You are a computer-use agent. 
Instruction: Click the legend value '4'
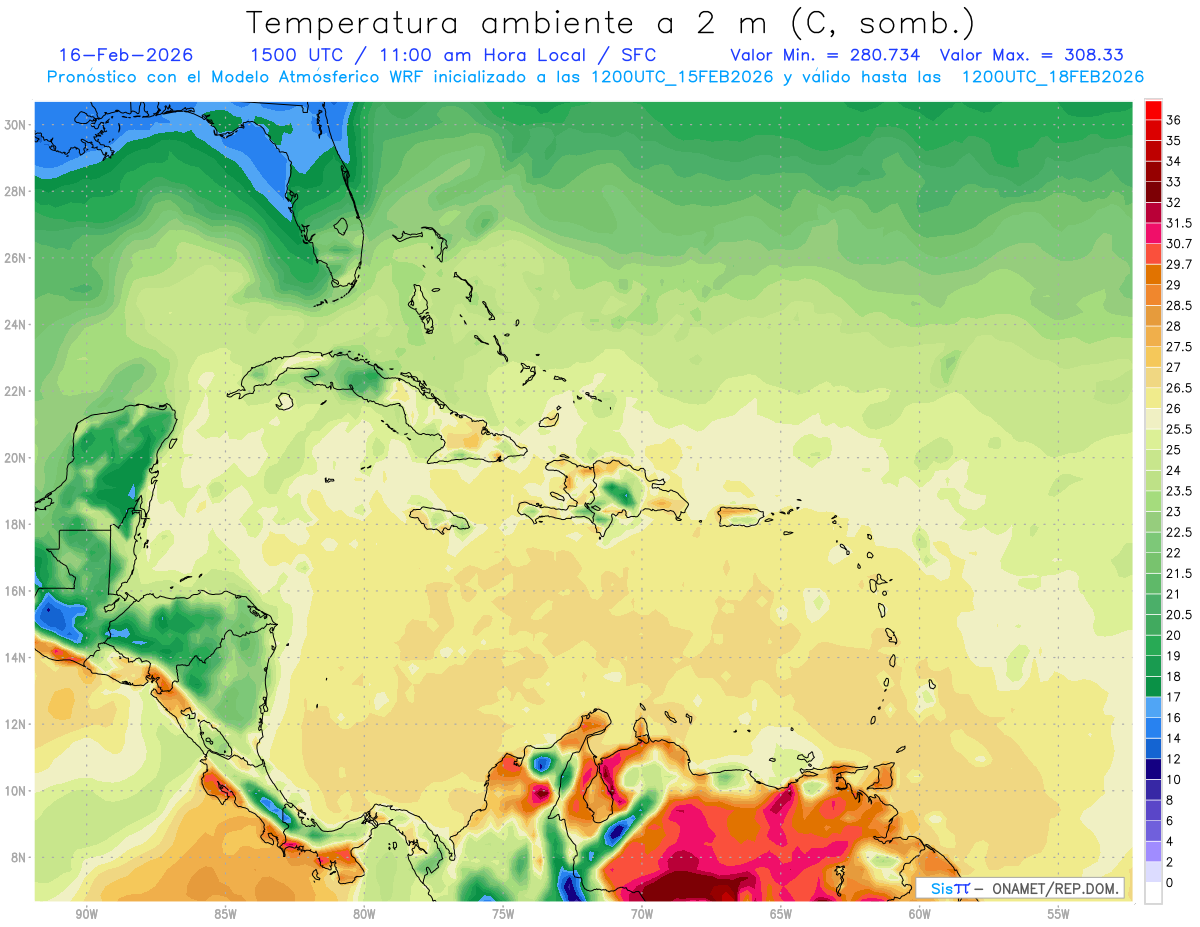pos(1171,841)
